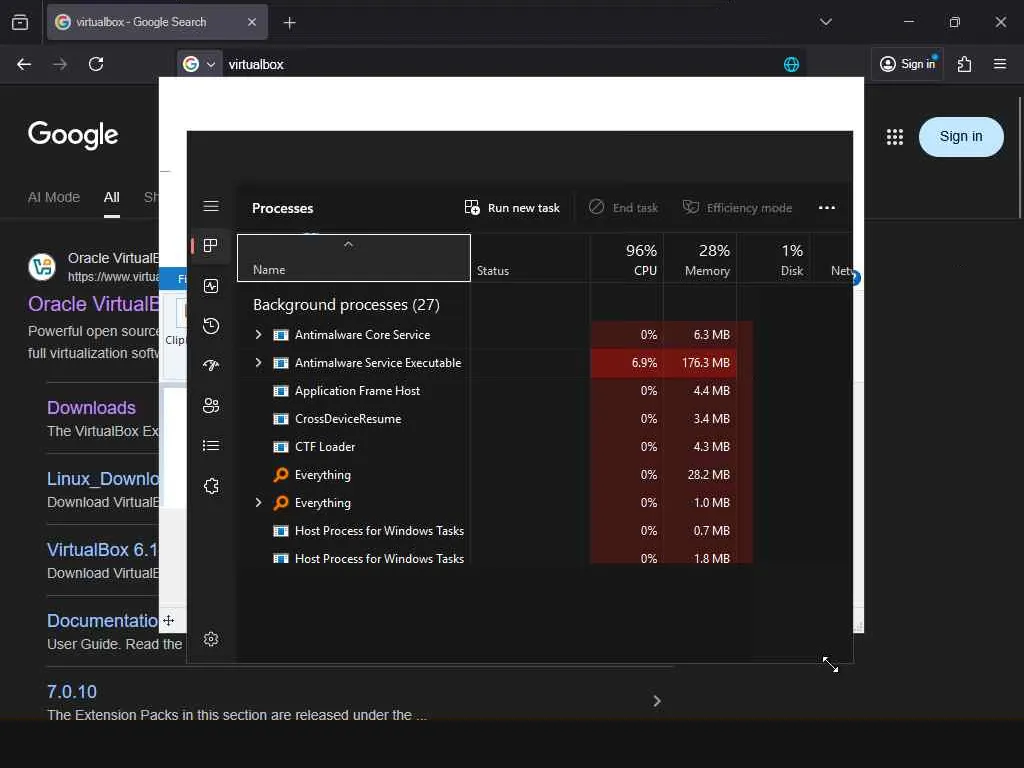Expand the second Everything process row
The height and width of the screenshot is (768, 1024).
[x=259, y=502]
